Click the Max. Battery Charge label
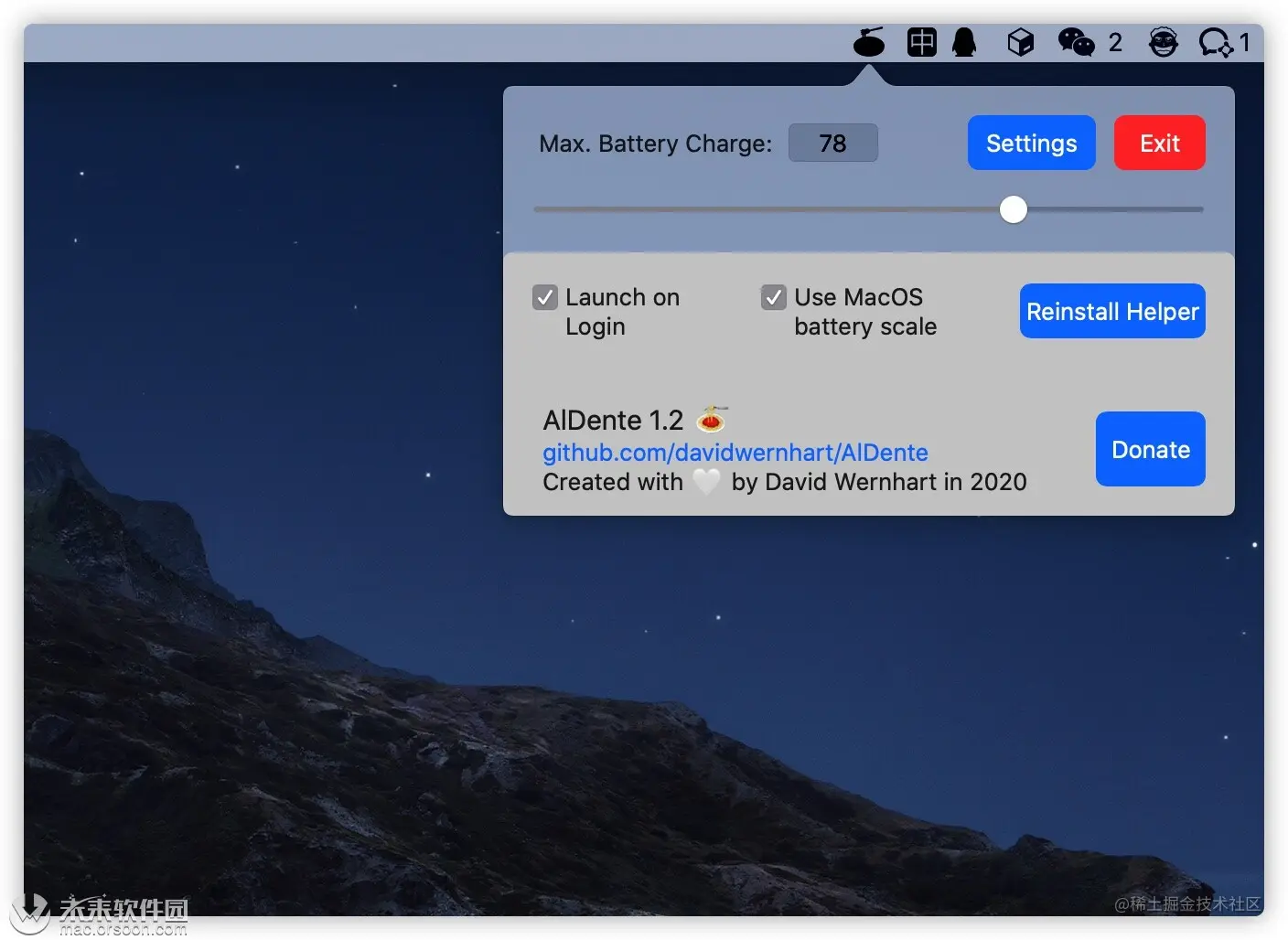1288x940 pixels. (x=655, y=144)
